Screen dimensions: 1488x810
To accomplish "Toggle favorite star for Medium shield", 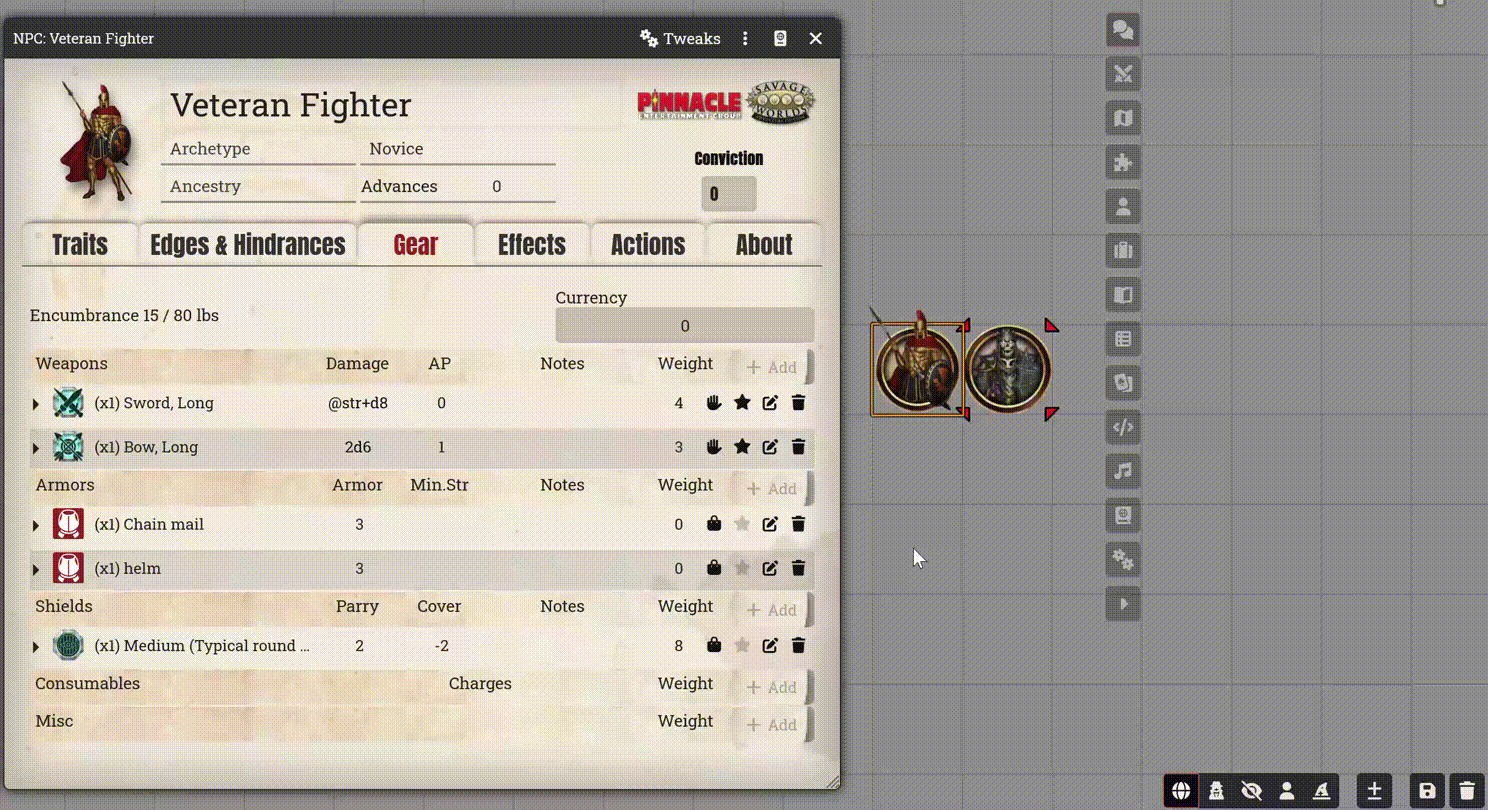I will [742, 646].
